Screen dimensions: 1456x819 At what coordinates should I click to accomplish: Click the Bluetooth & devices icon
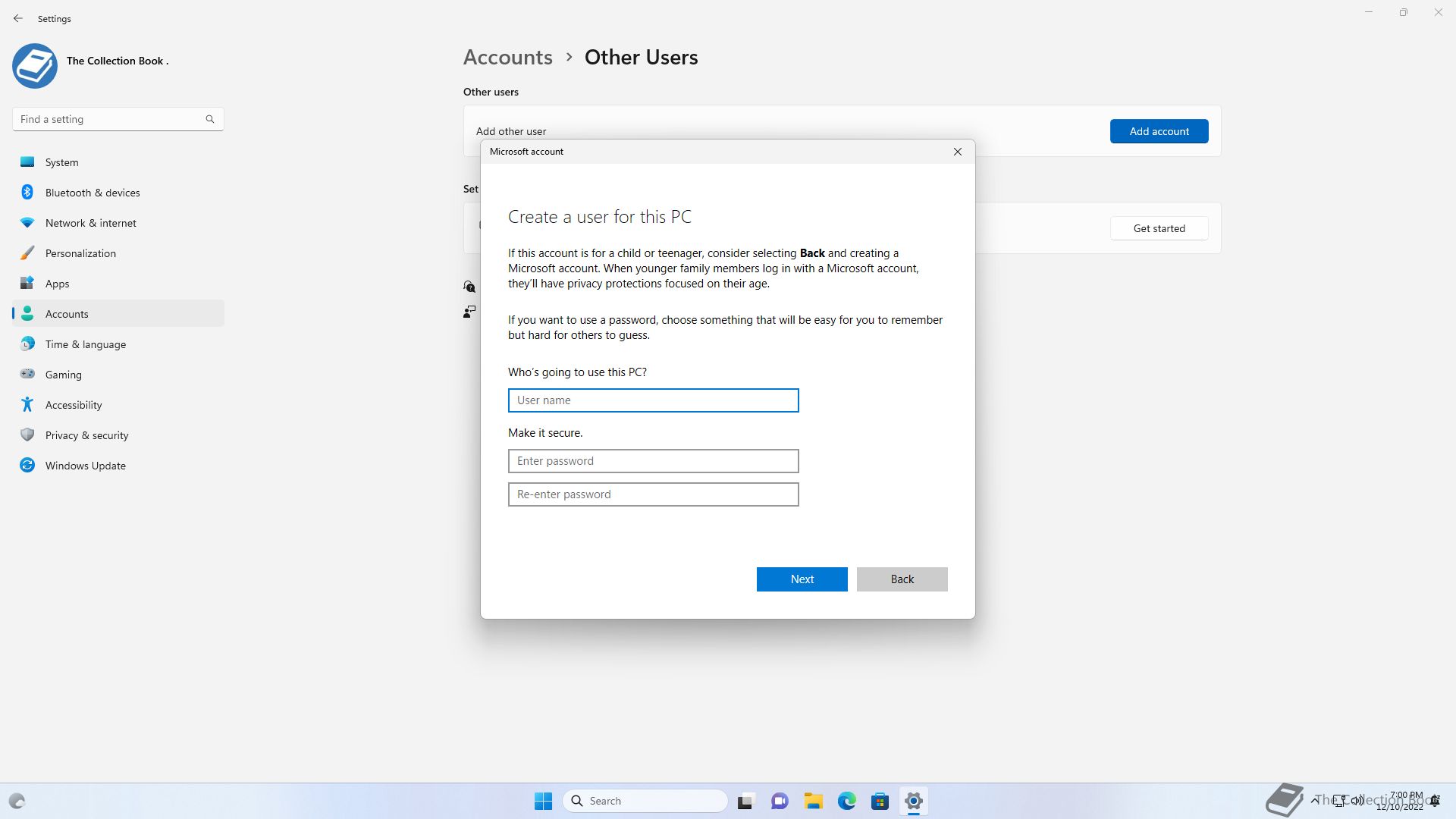27,192
